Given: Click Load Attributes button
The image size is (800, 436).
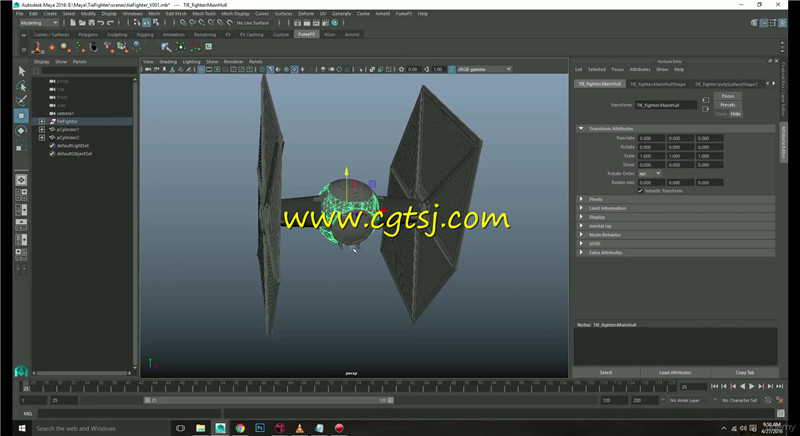Looking at the screenshot, I should 674,373.
